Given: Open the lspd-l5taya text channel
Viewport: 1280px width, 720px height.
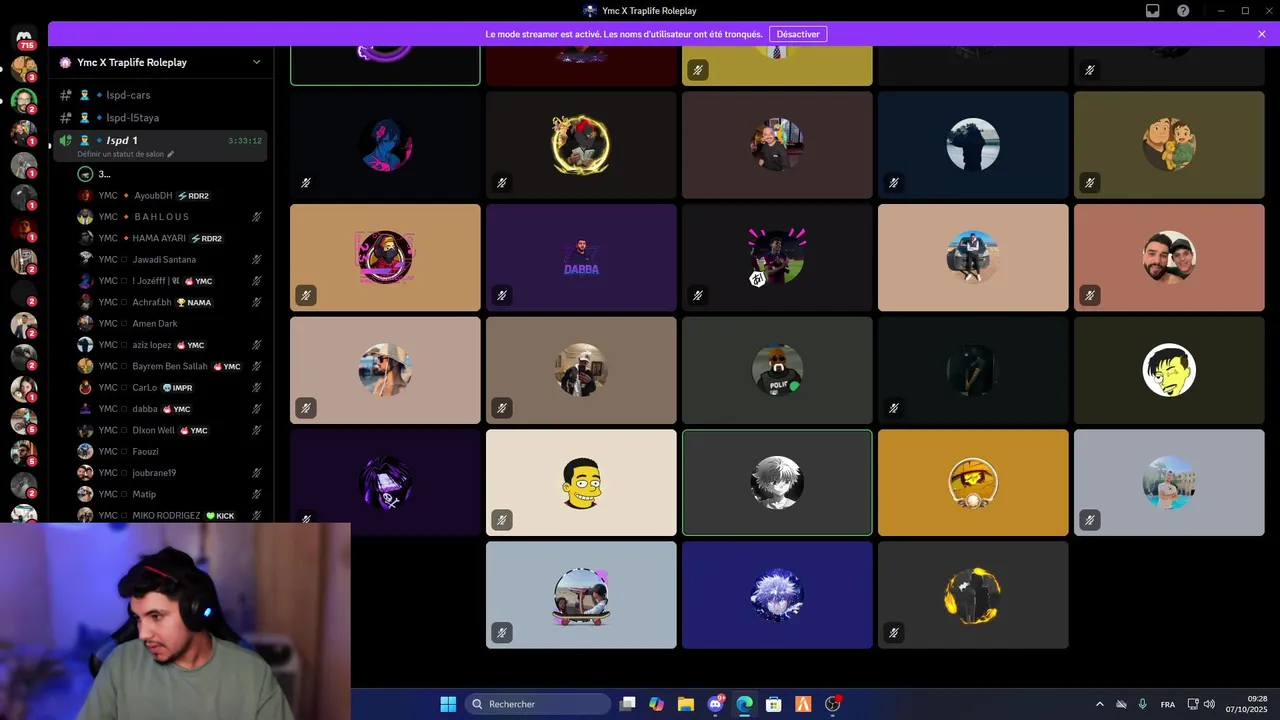Looking at the screenshot, I should click(160, 118).
